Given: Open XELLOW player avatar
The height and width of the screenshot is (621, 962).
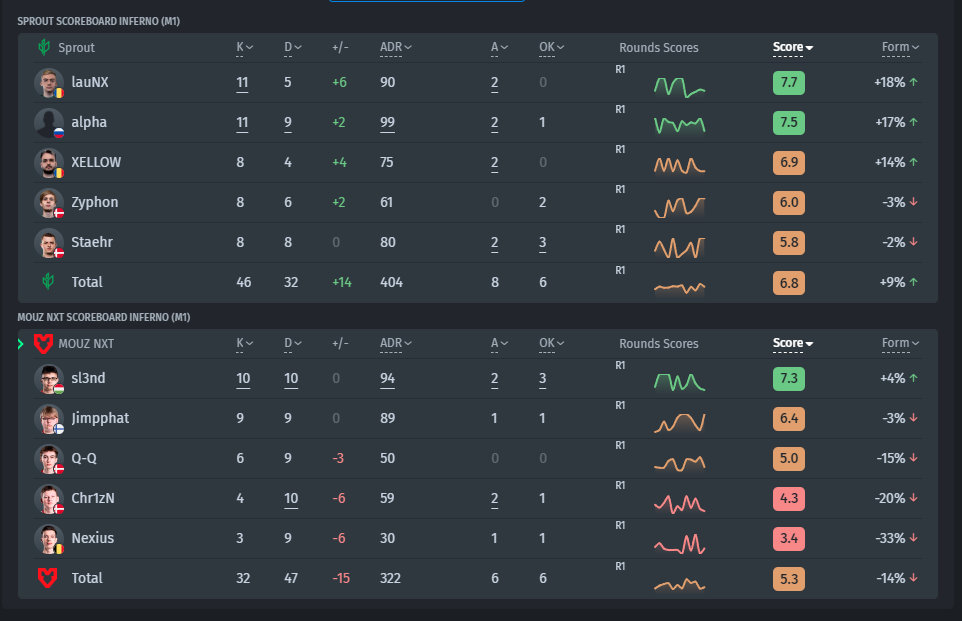Looking at the screenshot, I should click(x=49, y=163).
